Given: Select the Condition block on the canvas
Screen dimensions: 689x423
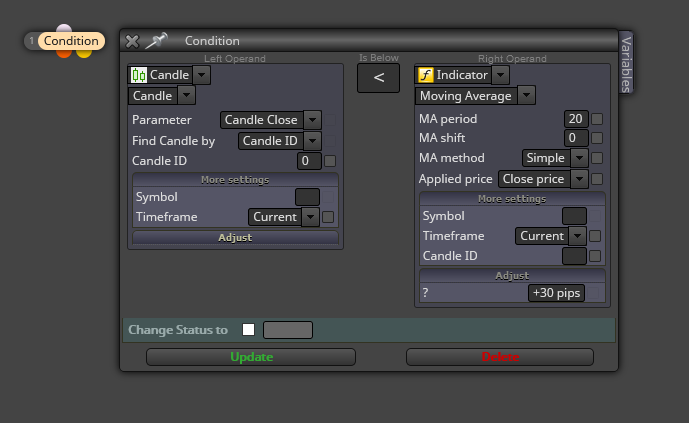Looking at the screenshot, I should pos(71,41).
